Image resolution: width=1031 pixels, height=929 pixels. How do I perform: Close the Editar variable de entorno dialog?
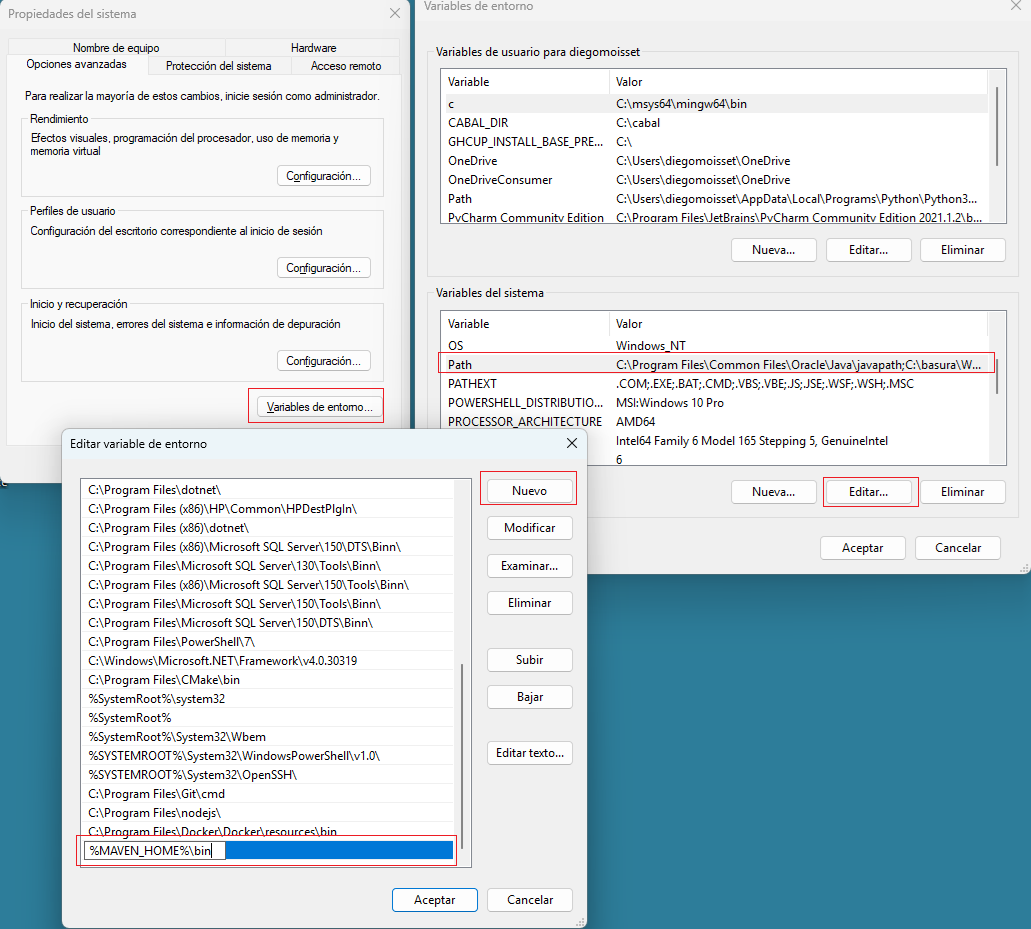[571, 443]
